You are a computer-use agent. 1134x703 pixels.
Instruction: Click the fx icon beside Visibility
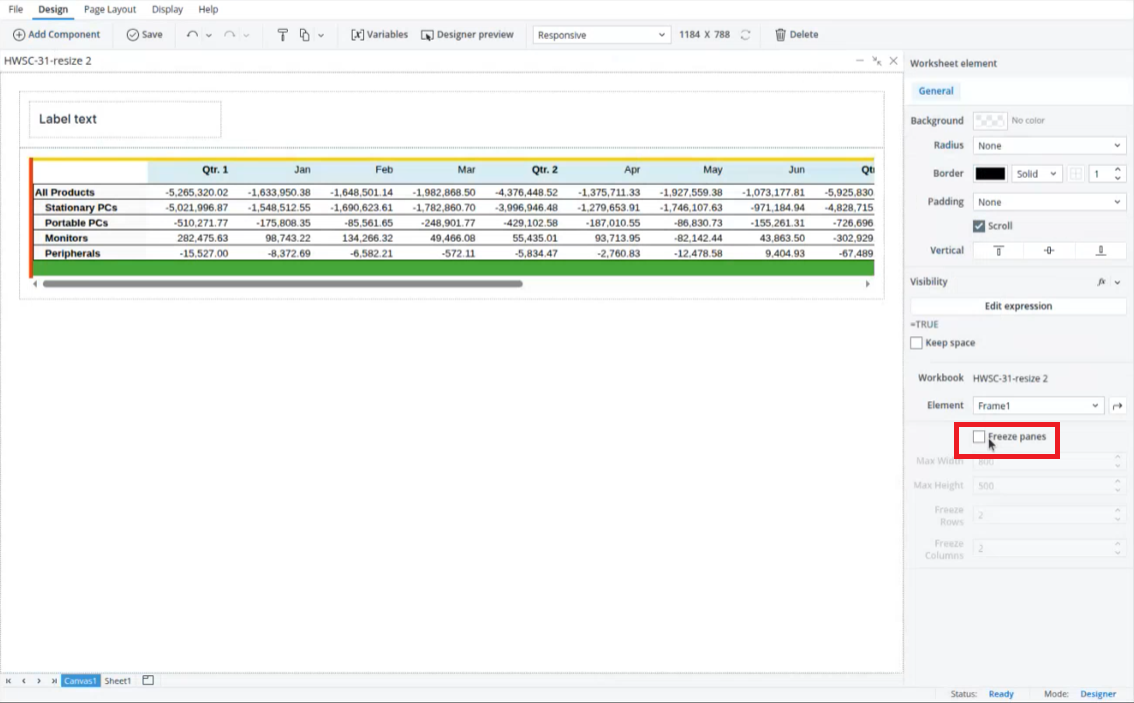click(1102, 282)
